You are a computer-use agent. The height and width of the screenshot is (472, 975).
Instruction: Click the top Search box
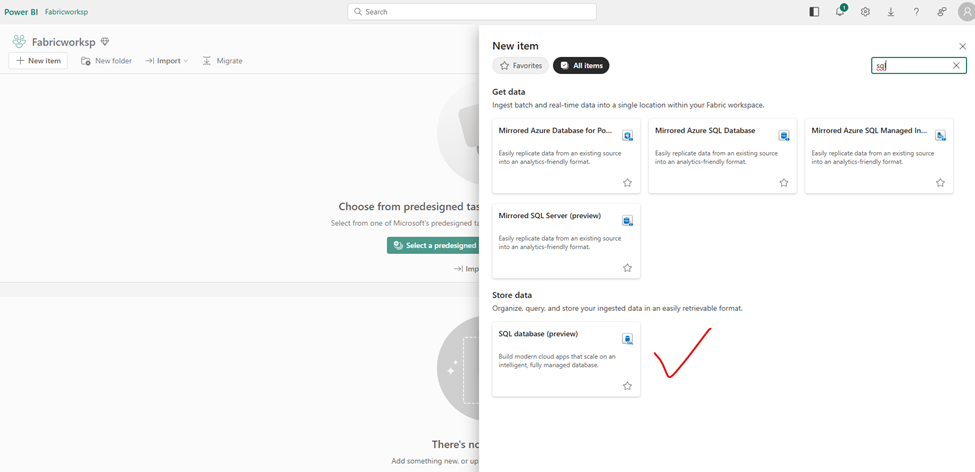(472, 12)
